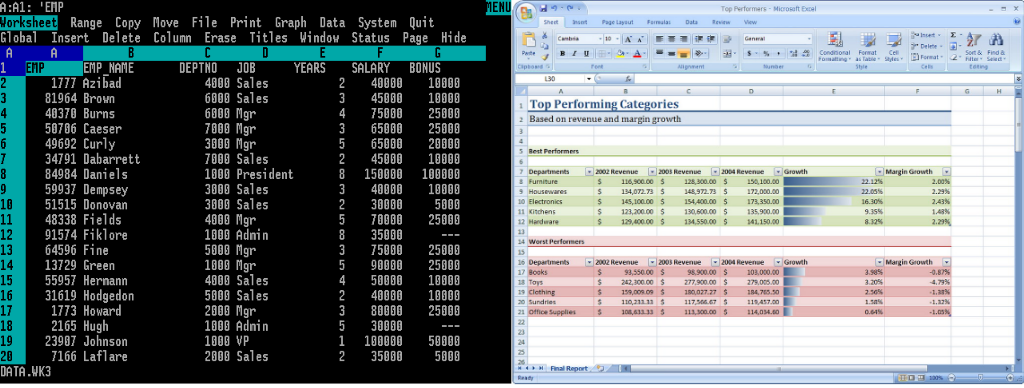Open the Fill Color yellow swatch button
The width and height of the screenshot is (1024, 388).
pos(620,54)
